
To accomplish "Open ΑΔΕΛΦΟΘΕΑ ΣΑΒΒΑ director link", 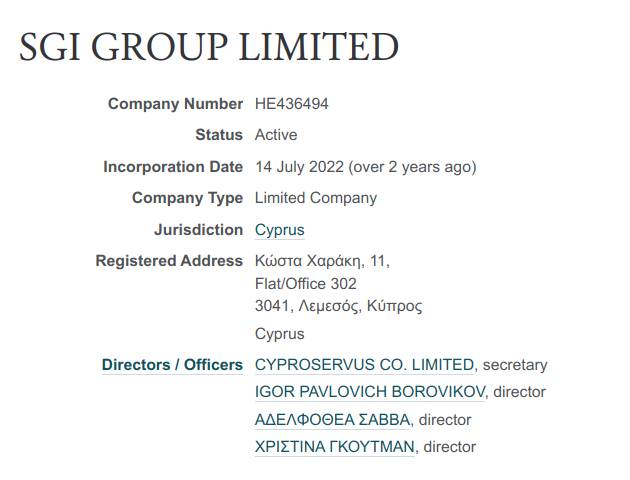I will tap(333, 420).
